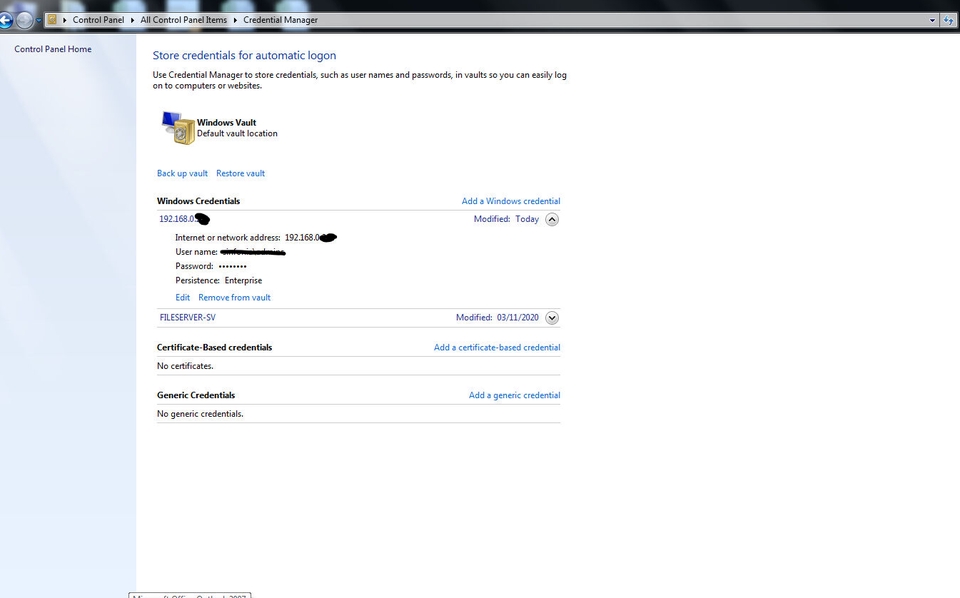
Task: Expand arrow after Control Panel breadcrumb
Action: (132, 20)
